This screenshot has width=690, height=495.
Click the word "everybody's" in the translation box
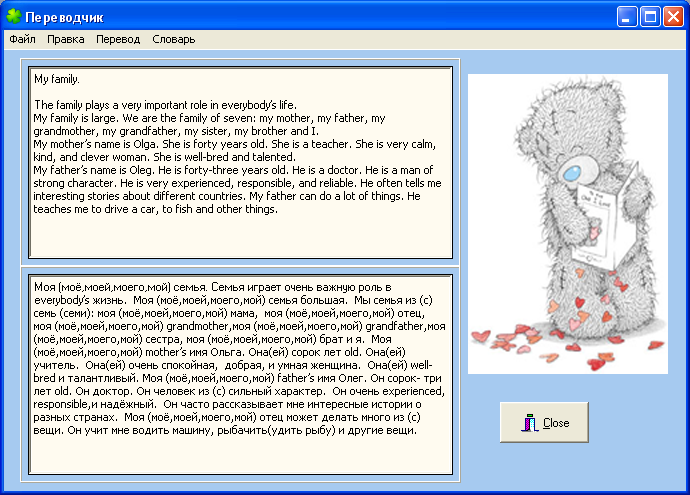pos(62,301)
